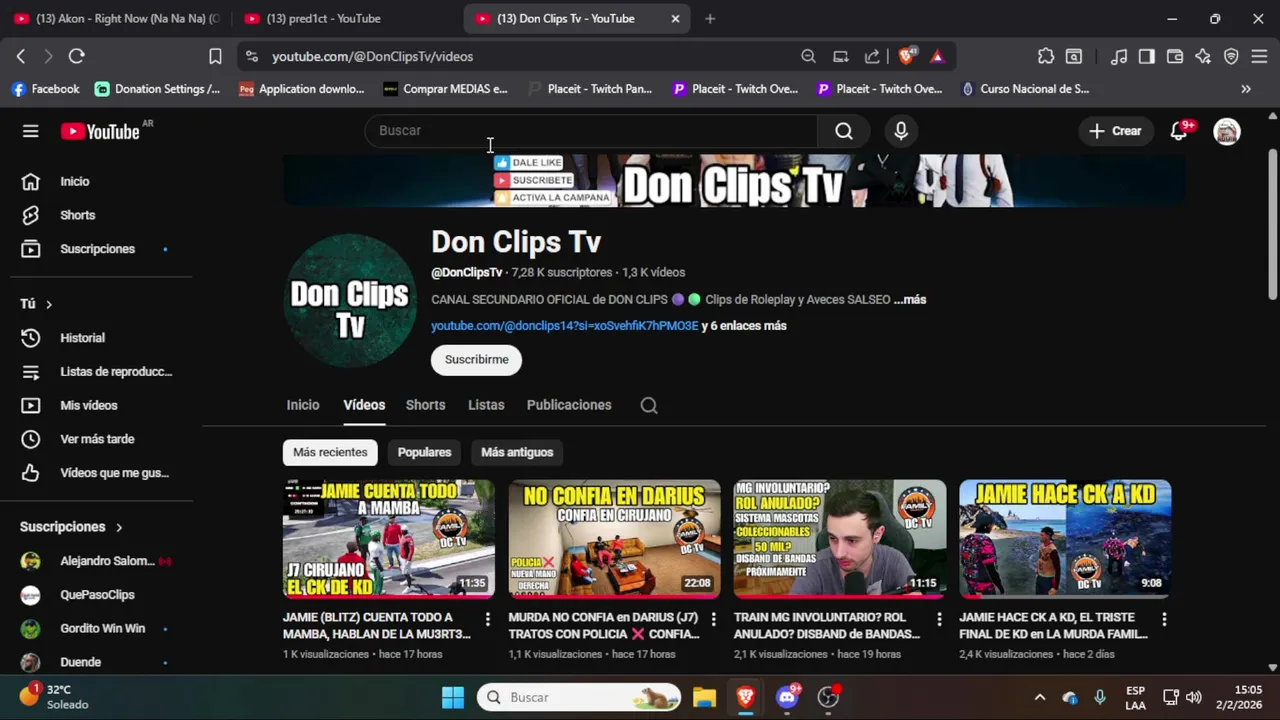This screenshot has width=1280, height=720.
Task: Open options menu for JAMIE (BLITZ) video
Action: click(x=488, y=620)
